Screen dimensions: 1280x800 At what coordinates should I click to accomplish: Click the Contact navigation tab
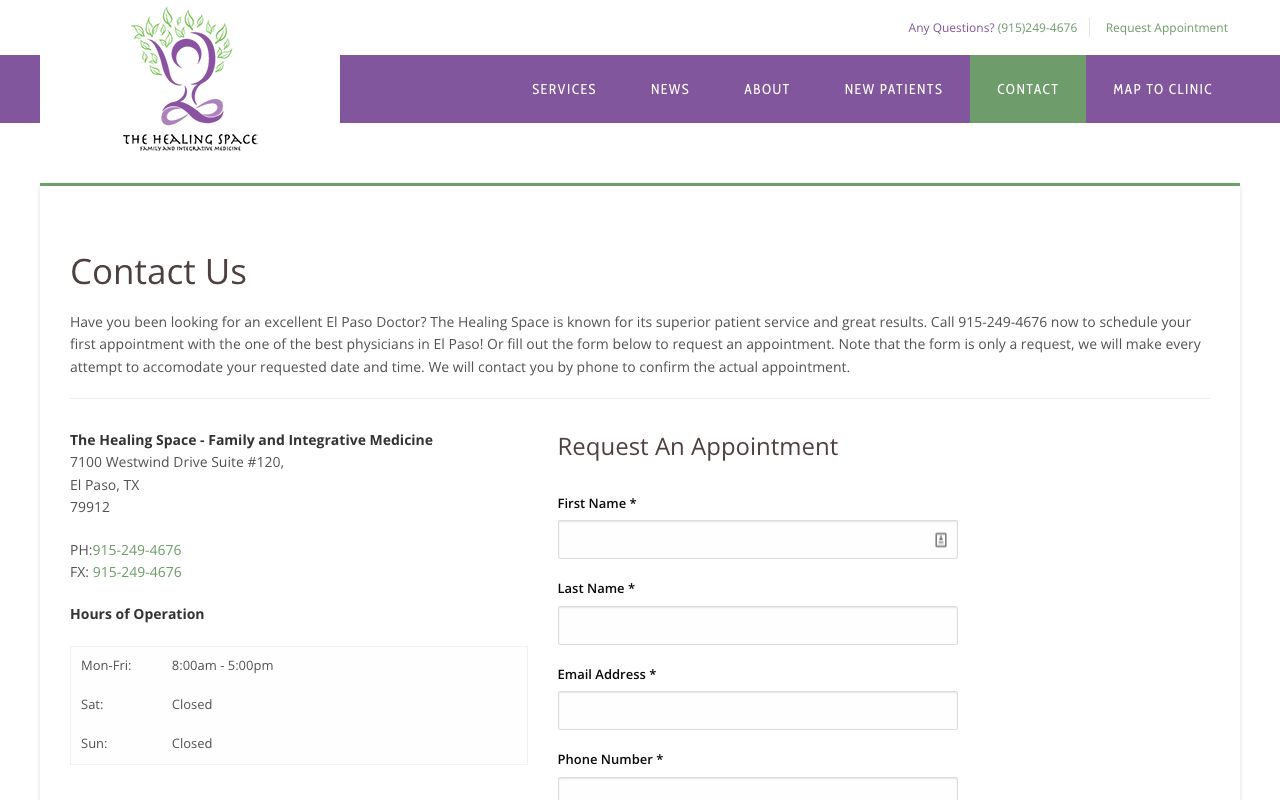(1027, 90)
